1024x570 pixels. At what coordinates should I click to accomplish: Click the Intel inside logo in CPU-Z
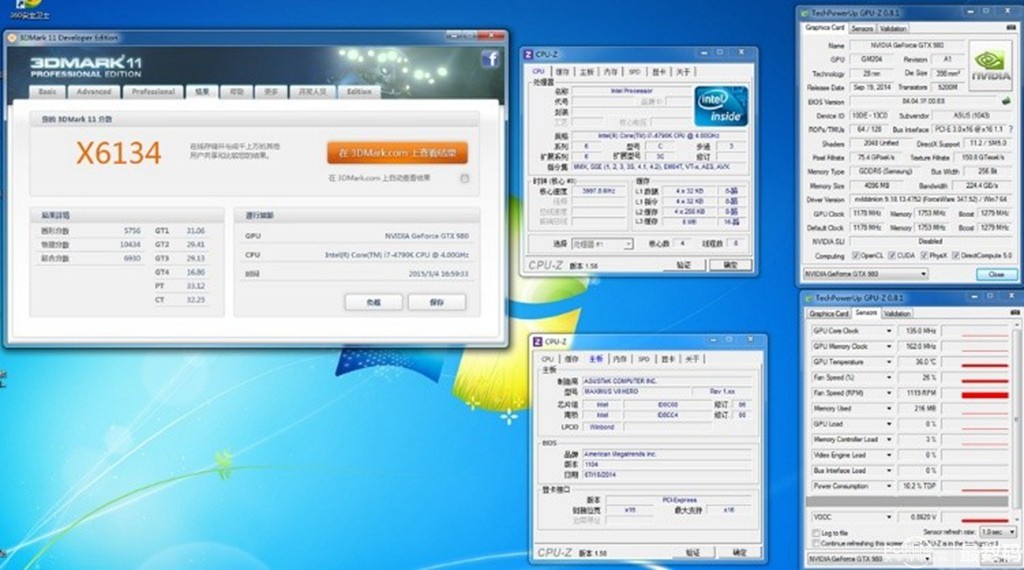tap(721, 106)
